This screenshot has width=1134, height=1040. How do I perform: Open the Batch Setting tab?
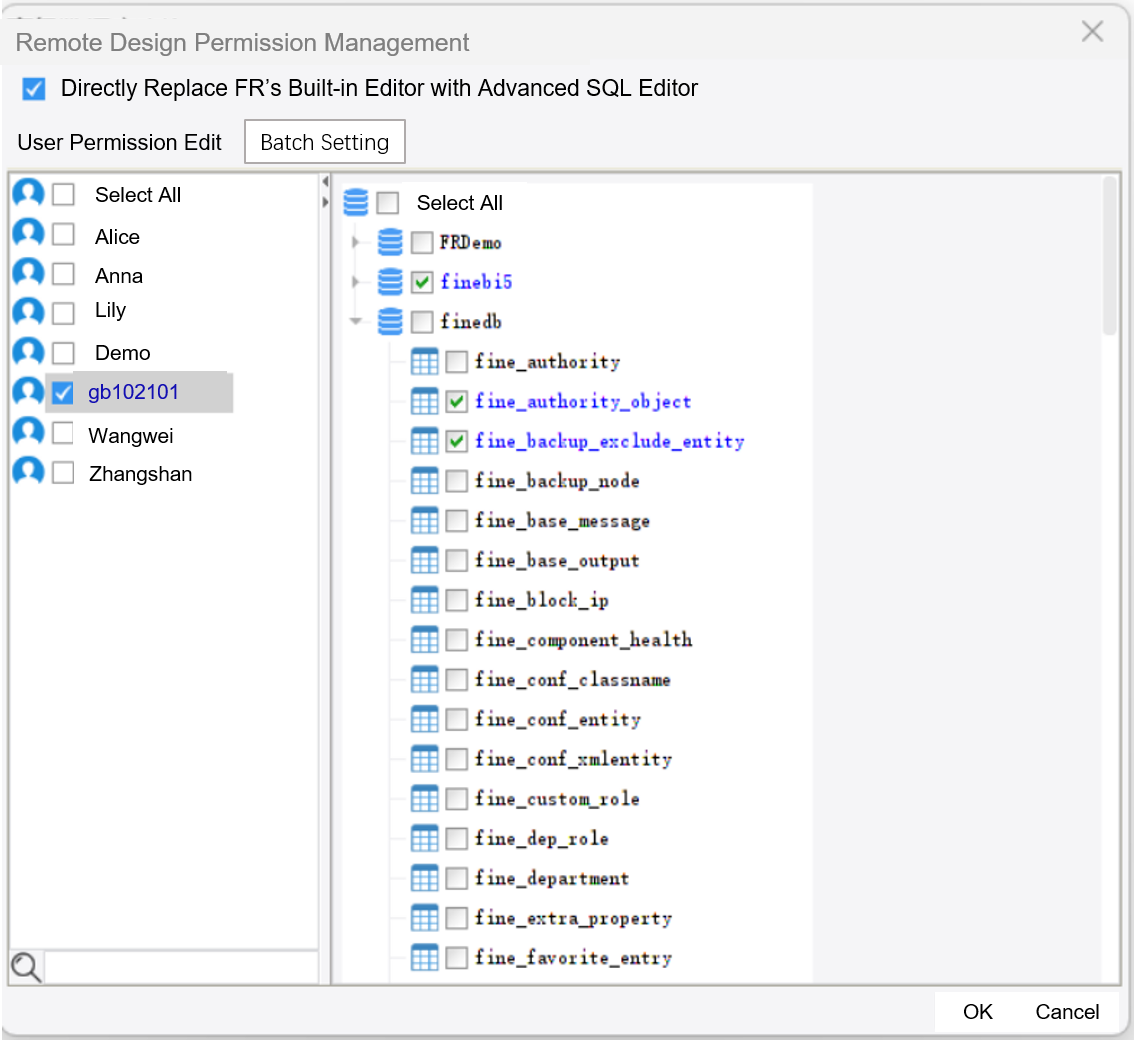(325, 142)
